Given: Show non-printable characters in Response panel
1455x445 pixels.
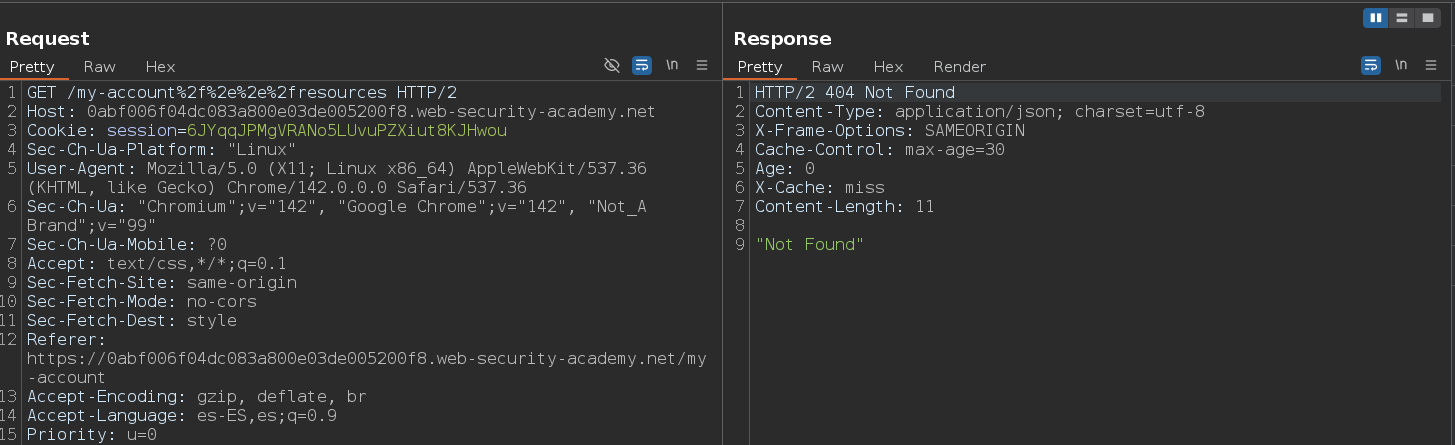Looking at the screenshot, I should coord(1401,66).
